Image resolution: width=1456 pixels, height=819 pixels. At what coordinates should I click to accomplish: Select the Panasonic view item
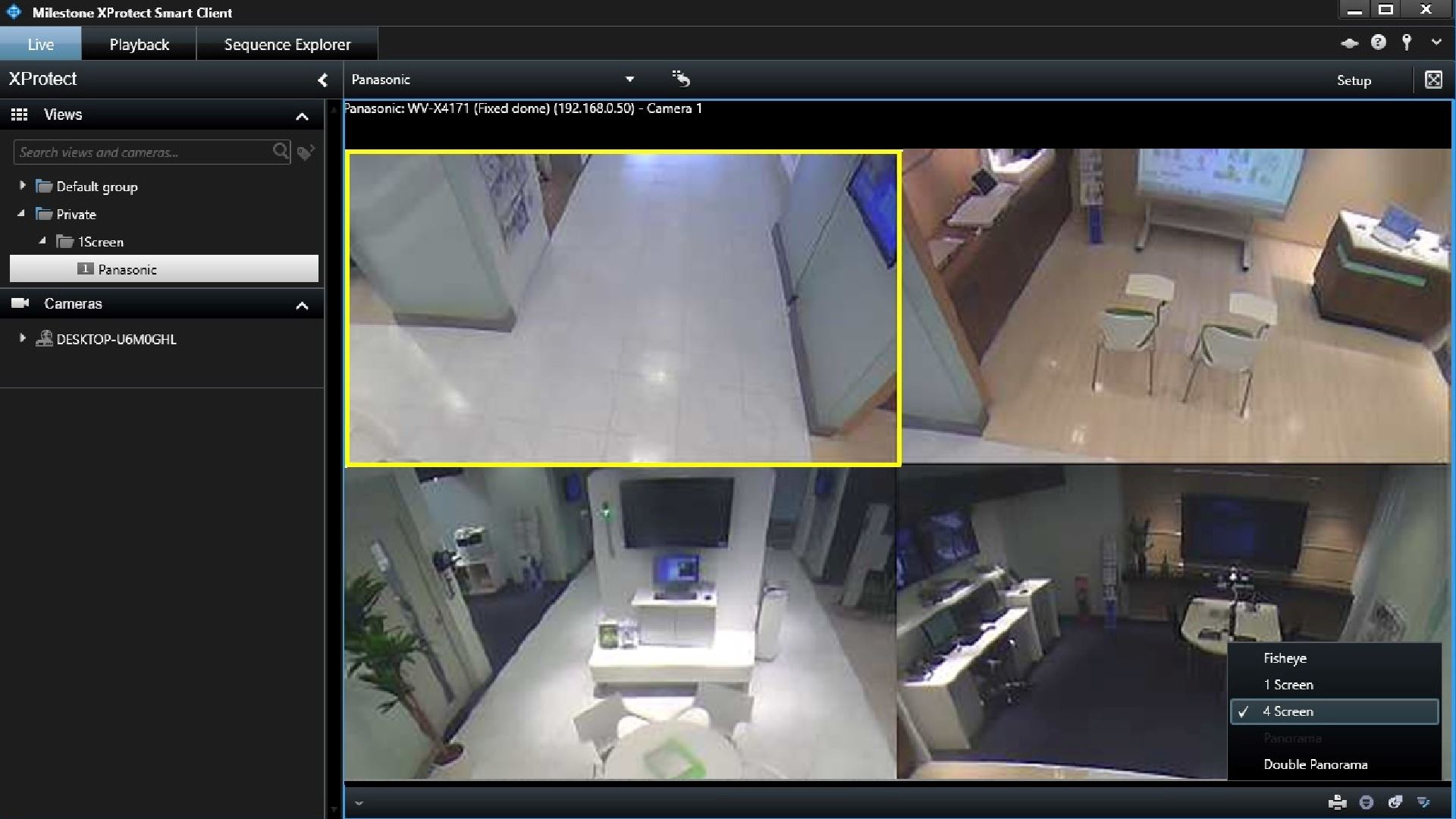click(x=164, y=269)
